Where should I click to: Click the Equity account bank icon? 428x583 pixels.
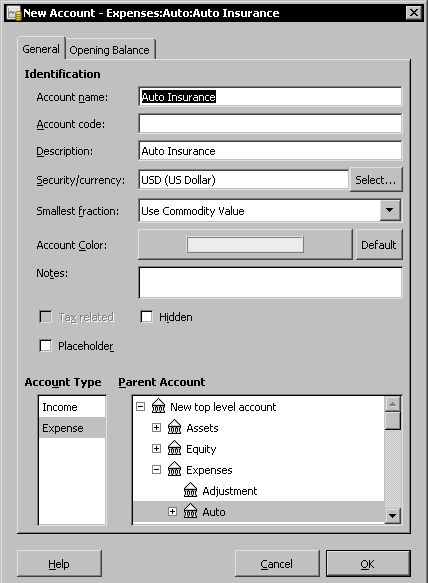pos(174,449)
